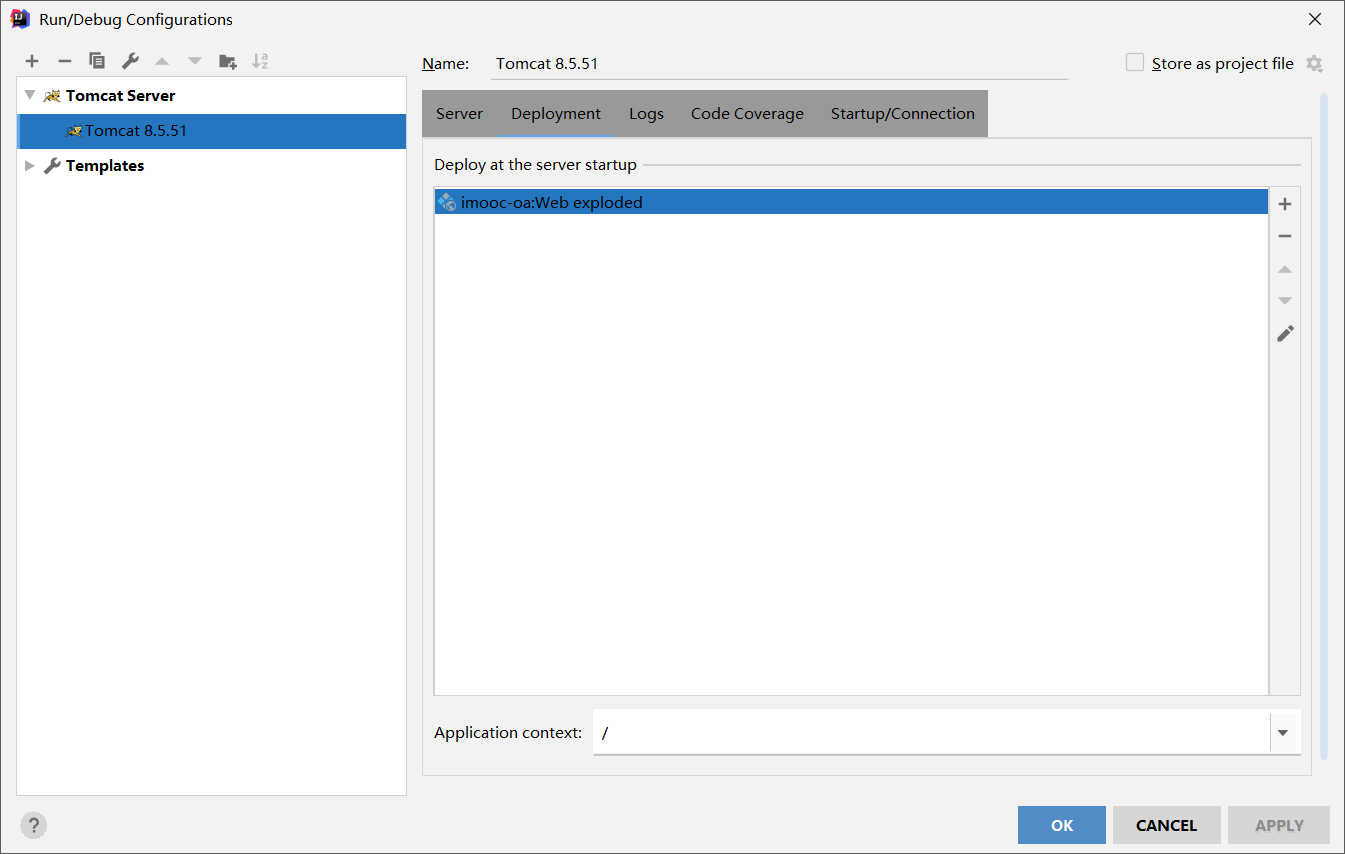Select the Tomcat 8.5.51 configuration

pos(212,131)
